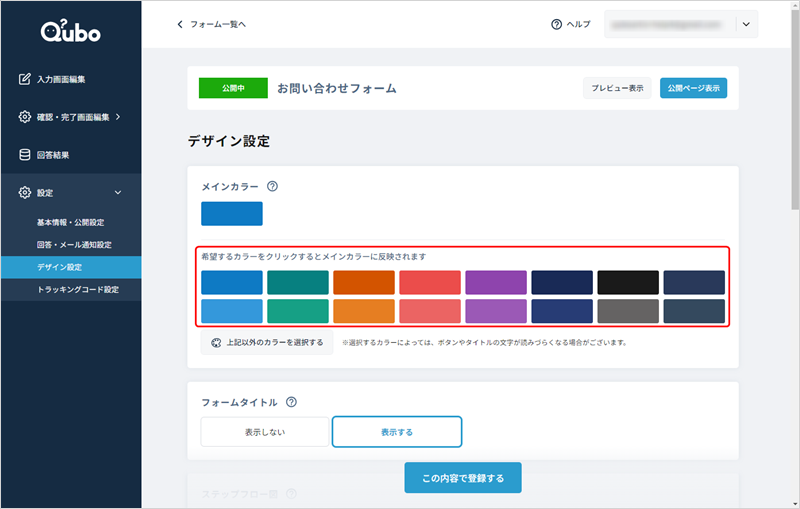
Task: Click the help icon beside フォームタイトル
Action: coord(291,402)
